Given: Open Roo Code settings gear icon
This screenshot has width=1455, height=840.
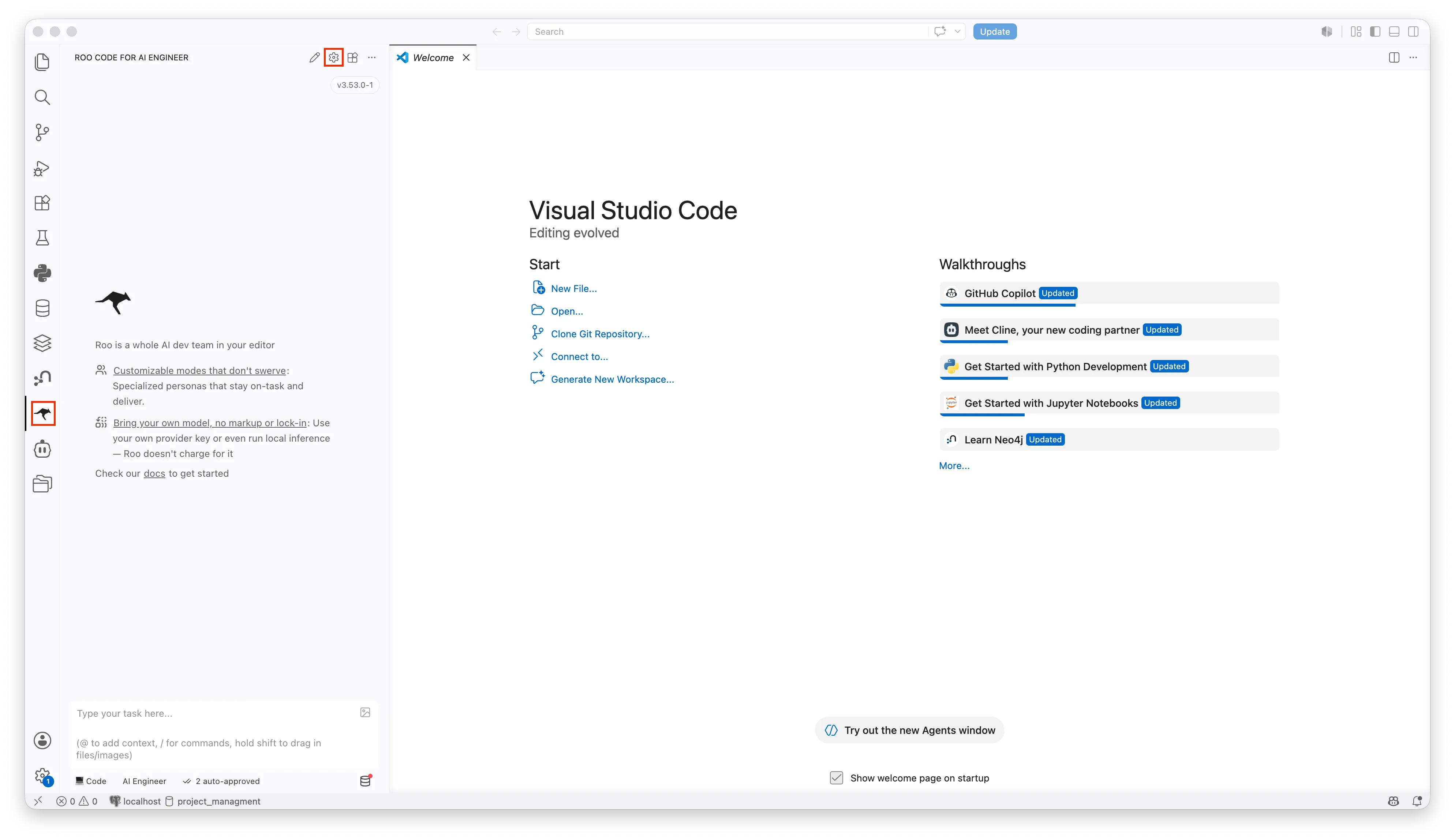Looking at the screenshot, I should click(x=333, y=57).
